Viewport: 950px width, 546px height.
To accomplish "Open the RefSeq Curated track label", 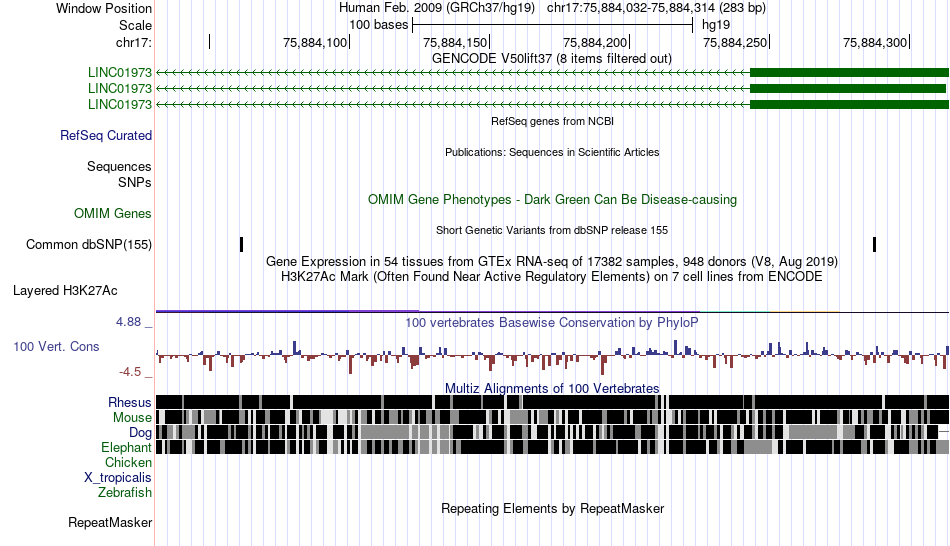I will click(105, 135).
